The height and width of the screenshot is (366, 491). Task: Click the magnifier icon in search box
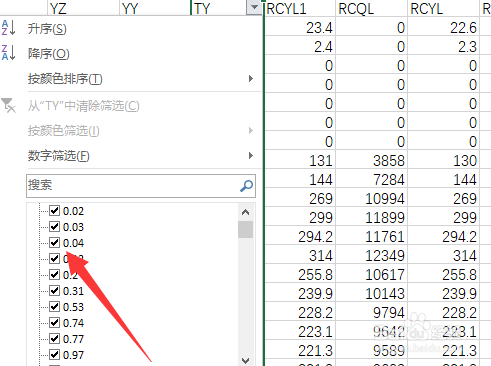[x=246, y=186]
